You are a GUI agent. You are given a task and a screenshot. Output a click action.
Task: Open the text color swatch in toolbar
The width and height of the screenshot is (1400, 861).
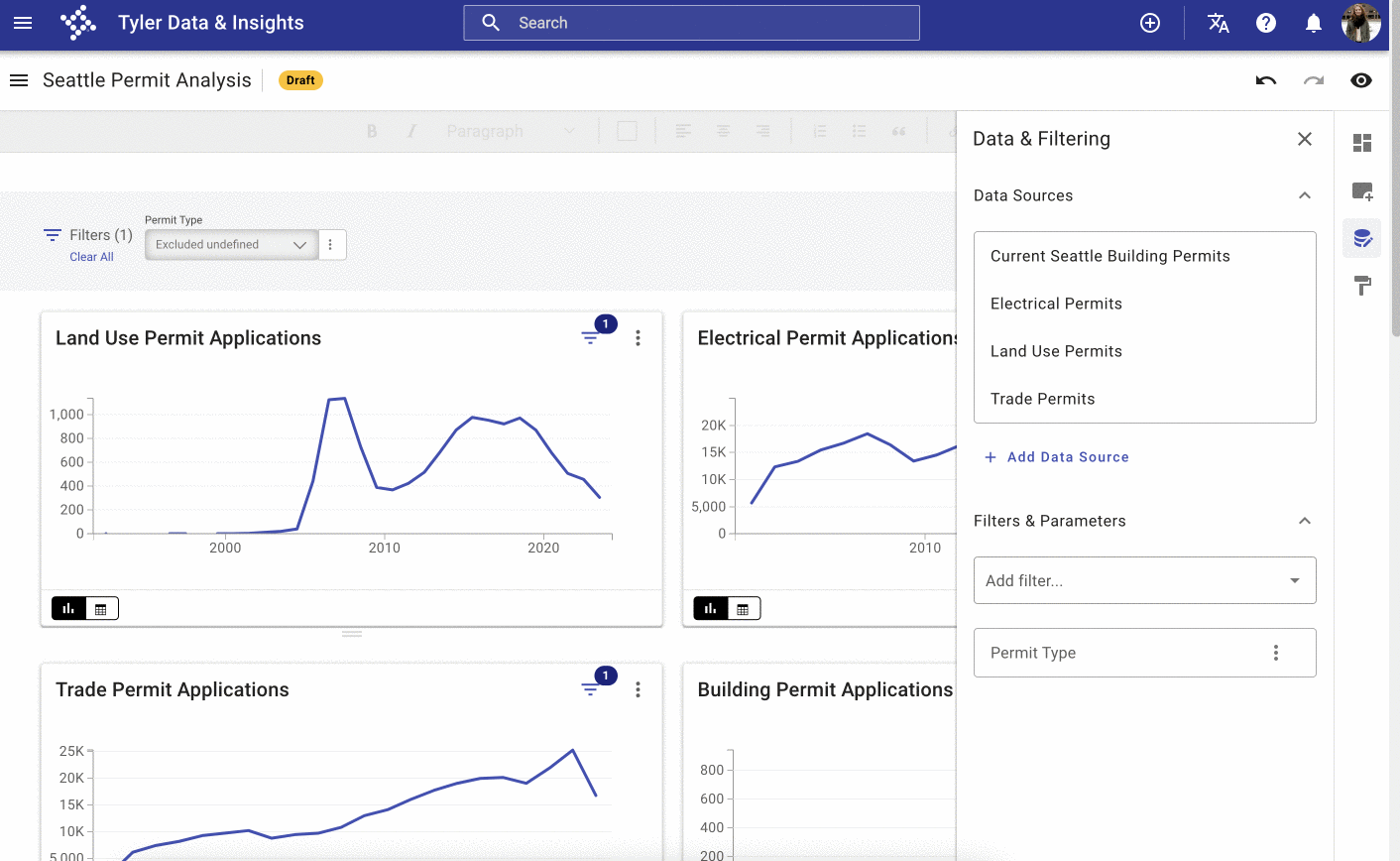tap(627, 131)
